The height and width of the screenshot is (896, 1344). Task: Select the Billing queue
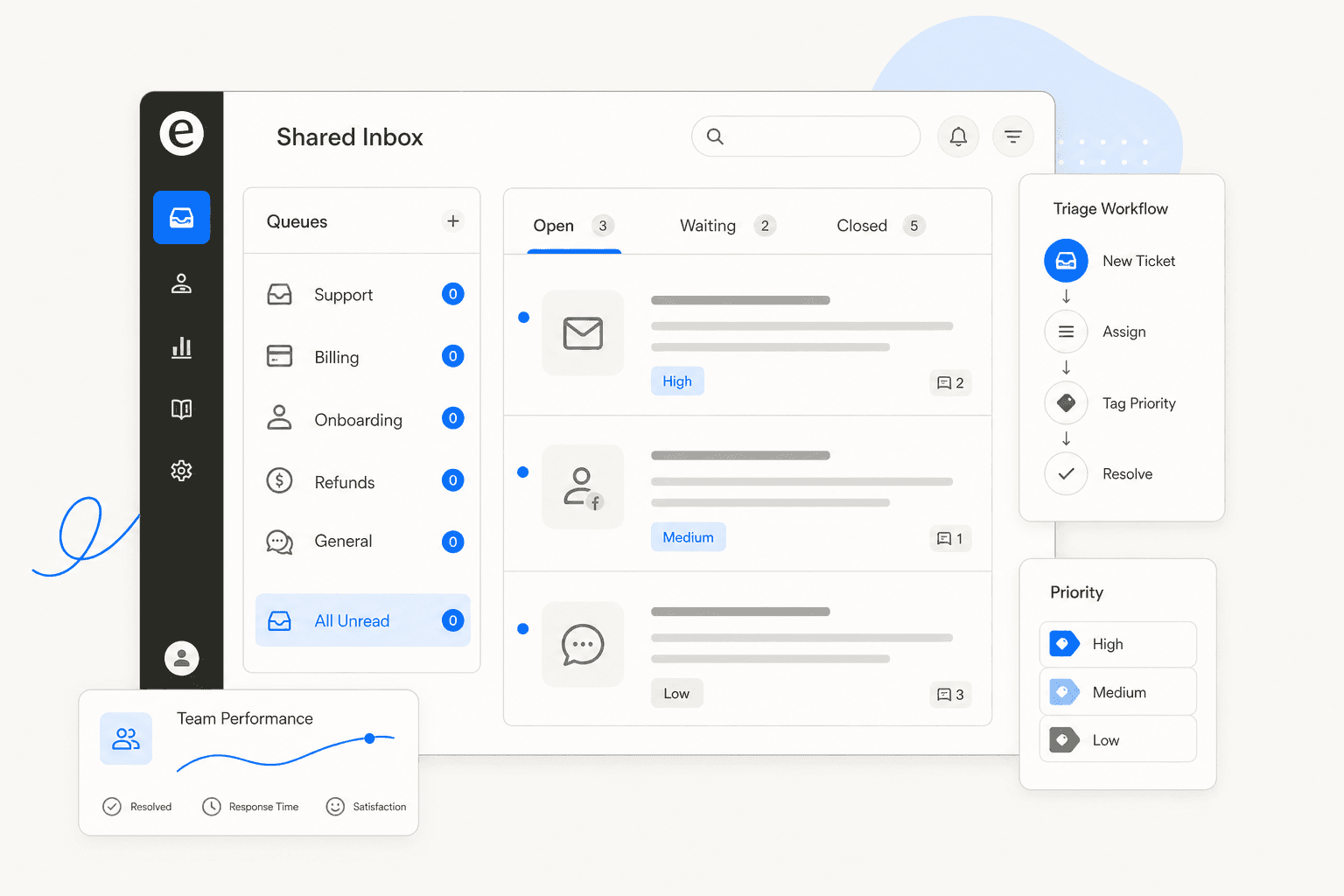click(x=362, y=357)
